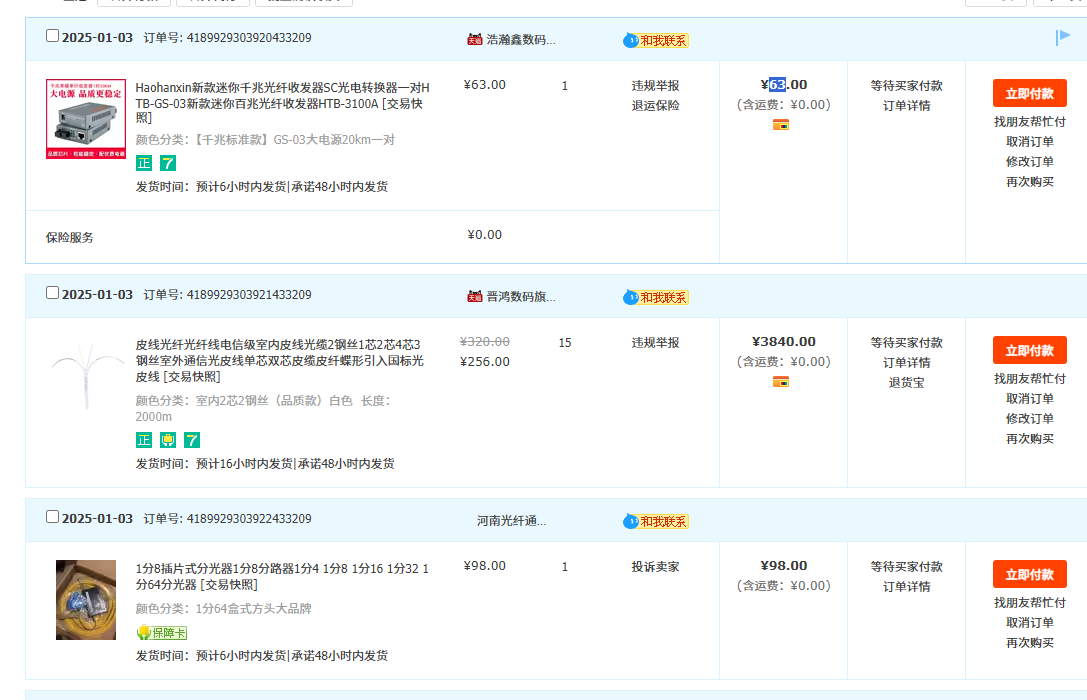Tick the checkbox for the 晋鸿数码旗 order

click(53, 293)
